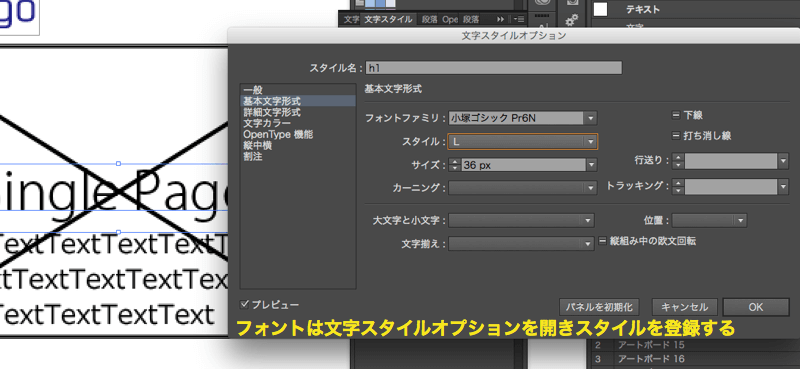Click the トラッキング tracking value field
Screen dimensions: 800x369
(x=731, y=186)
